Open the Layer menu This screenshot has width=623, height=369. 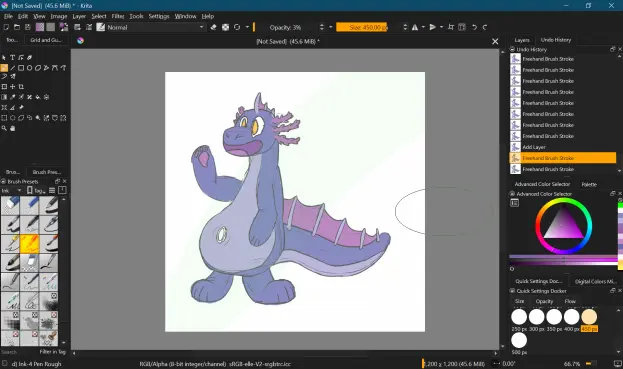pyautogui.click(x=79, y=16)
